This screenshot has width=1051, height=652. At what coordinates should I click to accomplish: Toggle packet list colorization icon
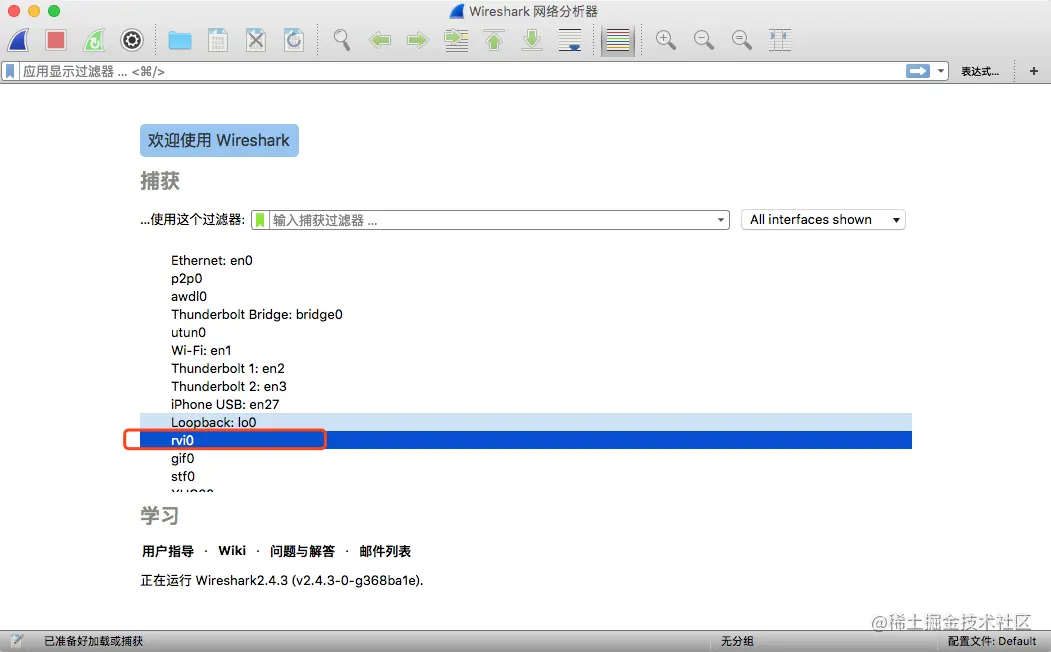[617, 41]
